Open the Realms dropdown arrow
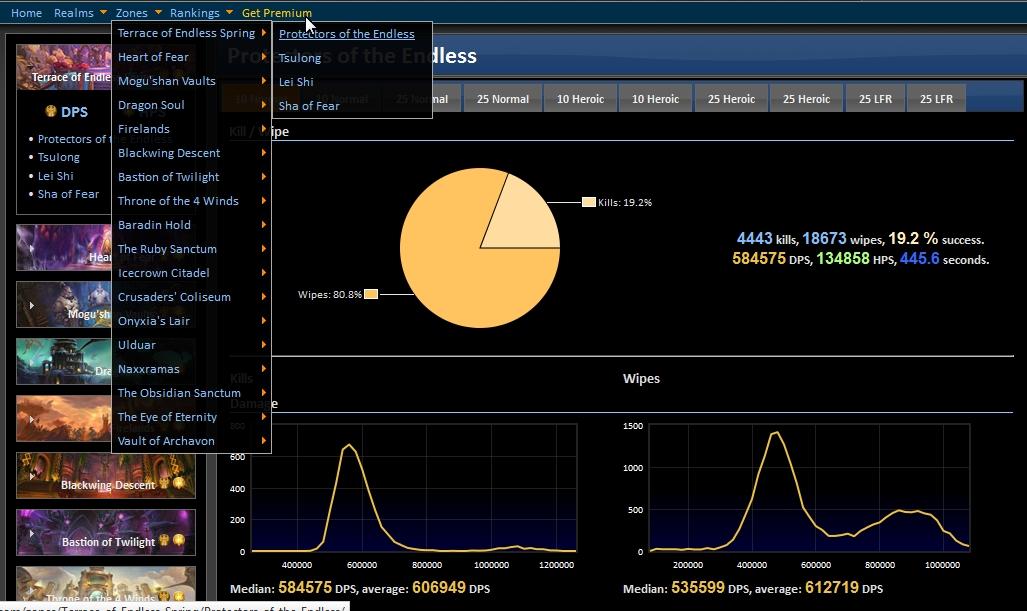The image size is (1027, 611). 103,12
